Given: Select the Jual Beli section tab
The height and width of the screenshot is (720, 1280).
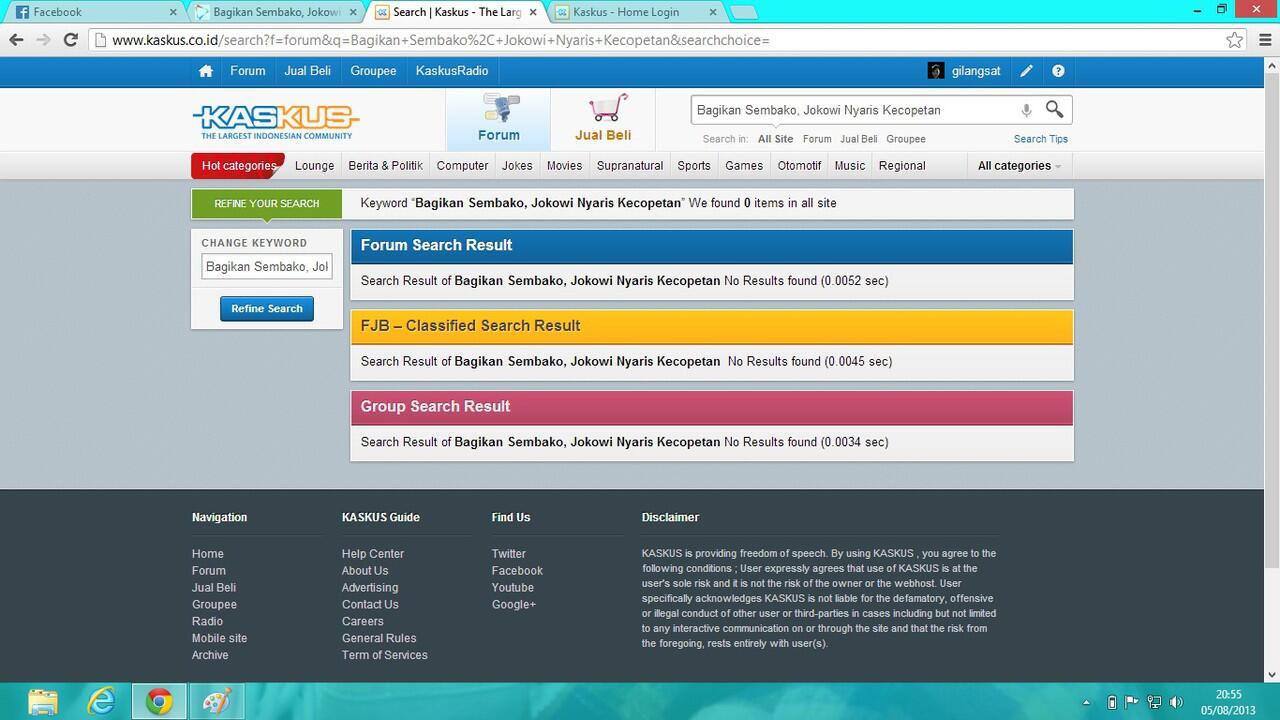Looking at the screenshot, I should click(x=603, y=120).
